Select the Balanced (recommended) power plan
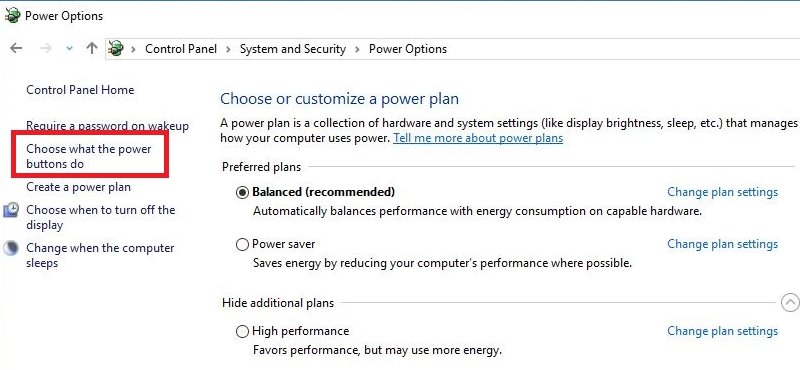 pyautogui.click(x=242, y=192)
